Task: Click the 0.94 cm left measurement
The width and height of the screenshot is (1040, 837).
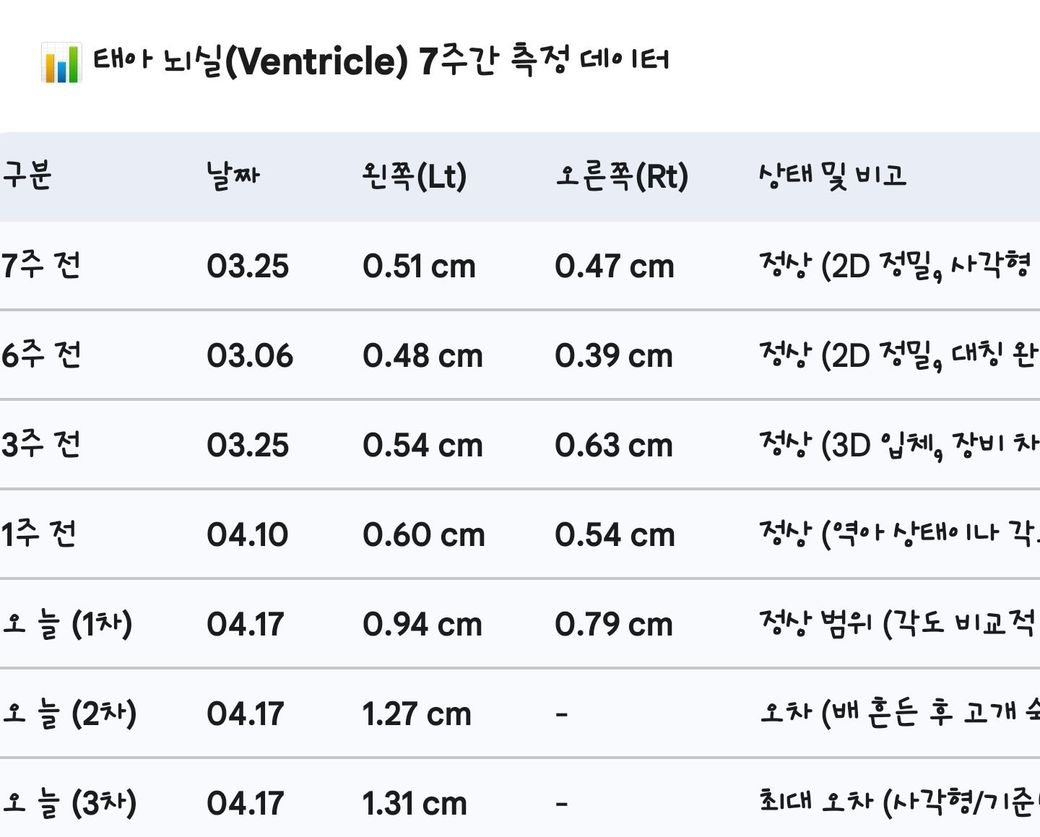Action: click(422, 625)
